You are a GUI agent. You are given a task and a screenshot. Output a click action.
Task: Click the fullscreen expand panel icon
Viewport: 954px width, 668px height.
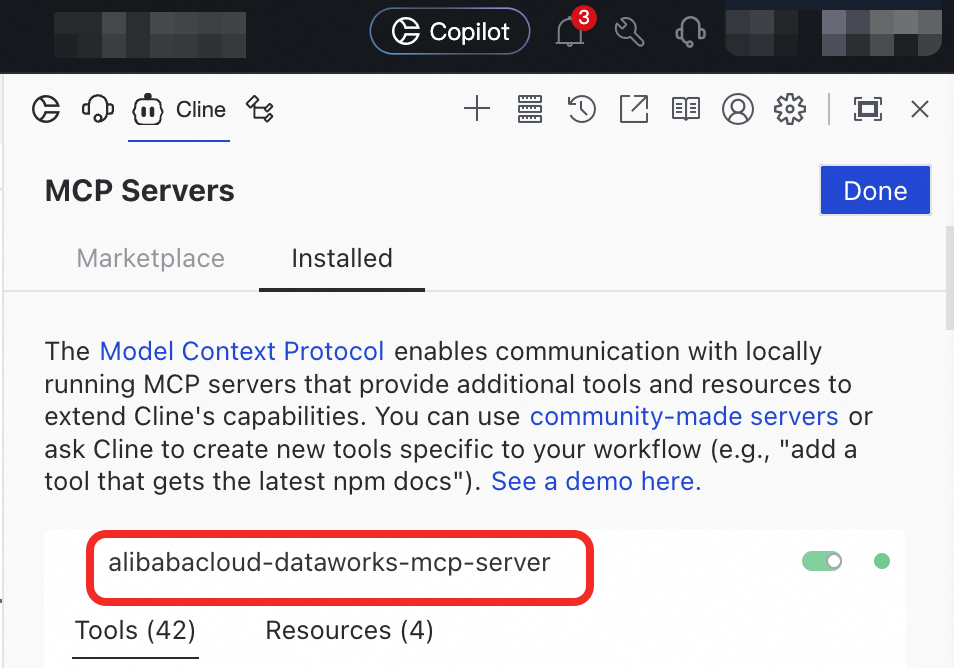(x=868, y=110)
